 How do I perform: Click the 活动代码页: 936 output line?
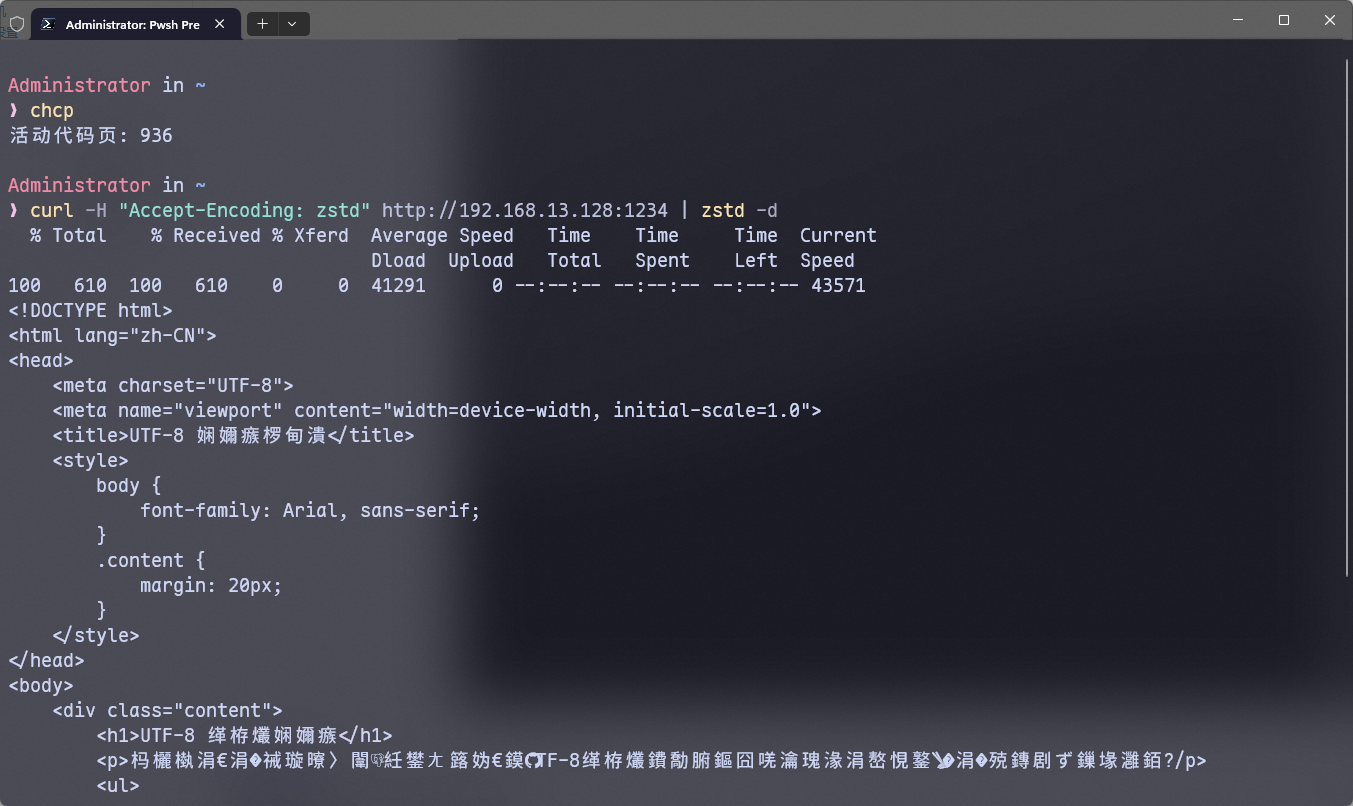[x=90, y=135]
